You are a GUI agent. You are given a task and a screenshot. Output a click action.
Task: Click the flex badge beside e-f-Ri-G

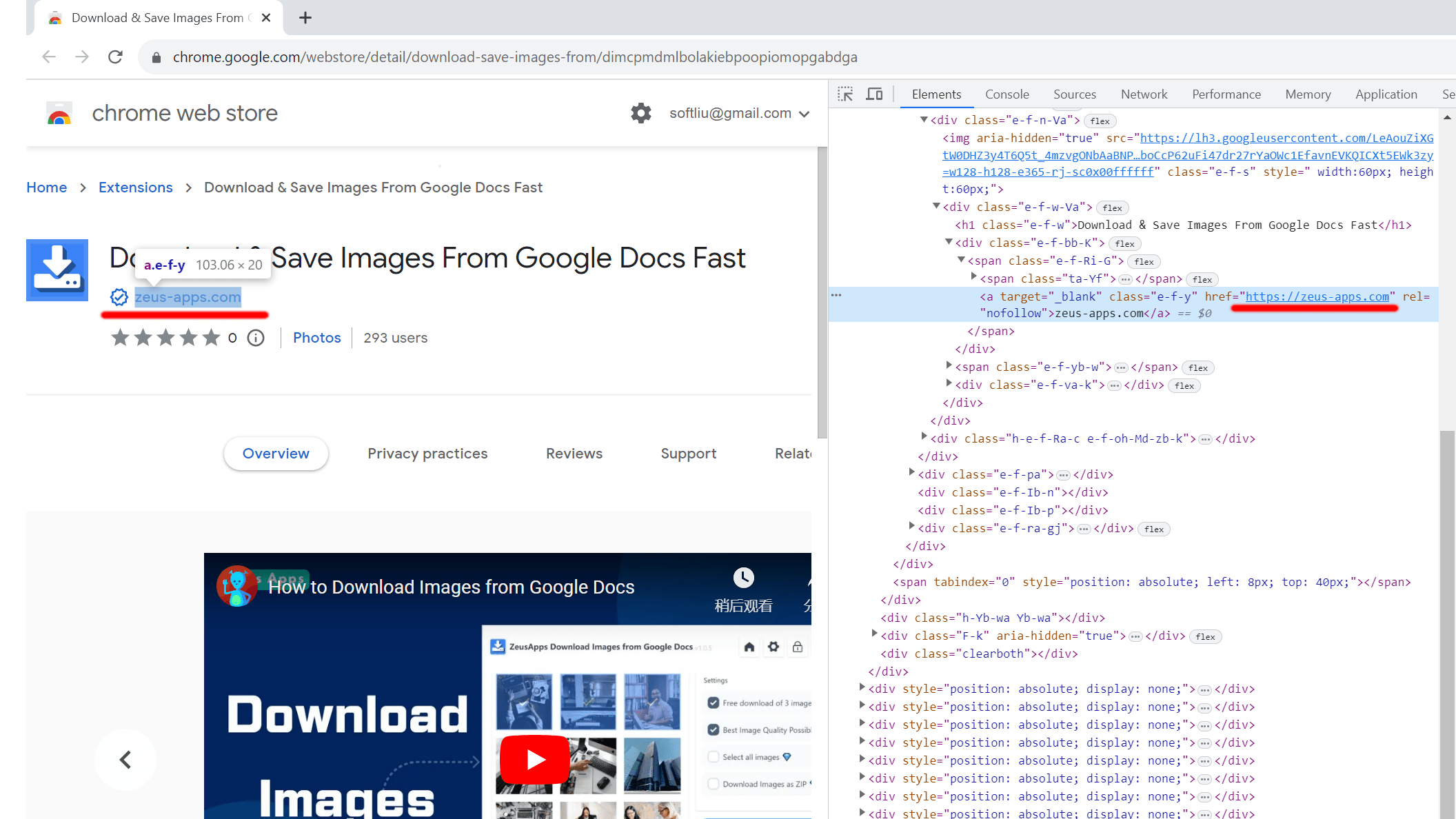click(x=1144, y=262)
